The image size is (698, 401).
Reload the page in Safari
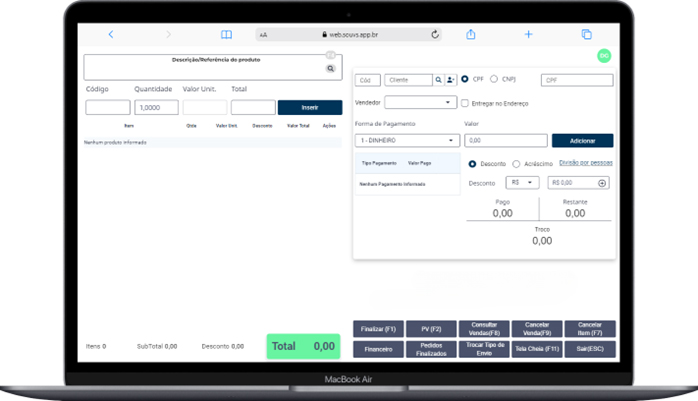[x=435, y=34]
